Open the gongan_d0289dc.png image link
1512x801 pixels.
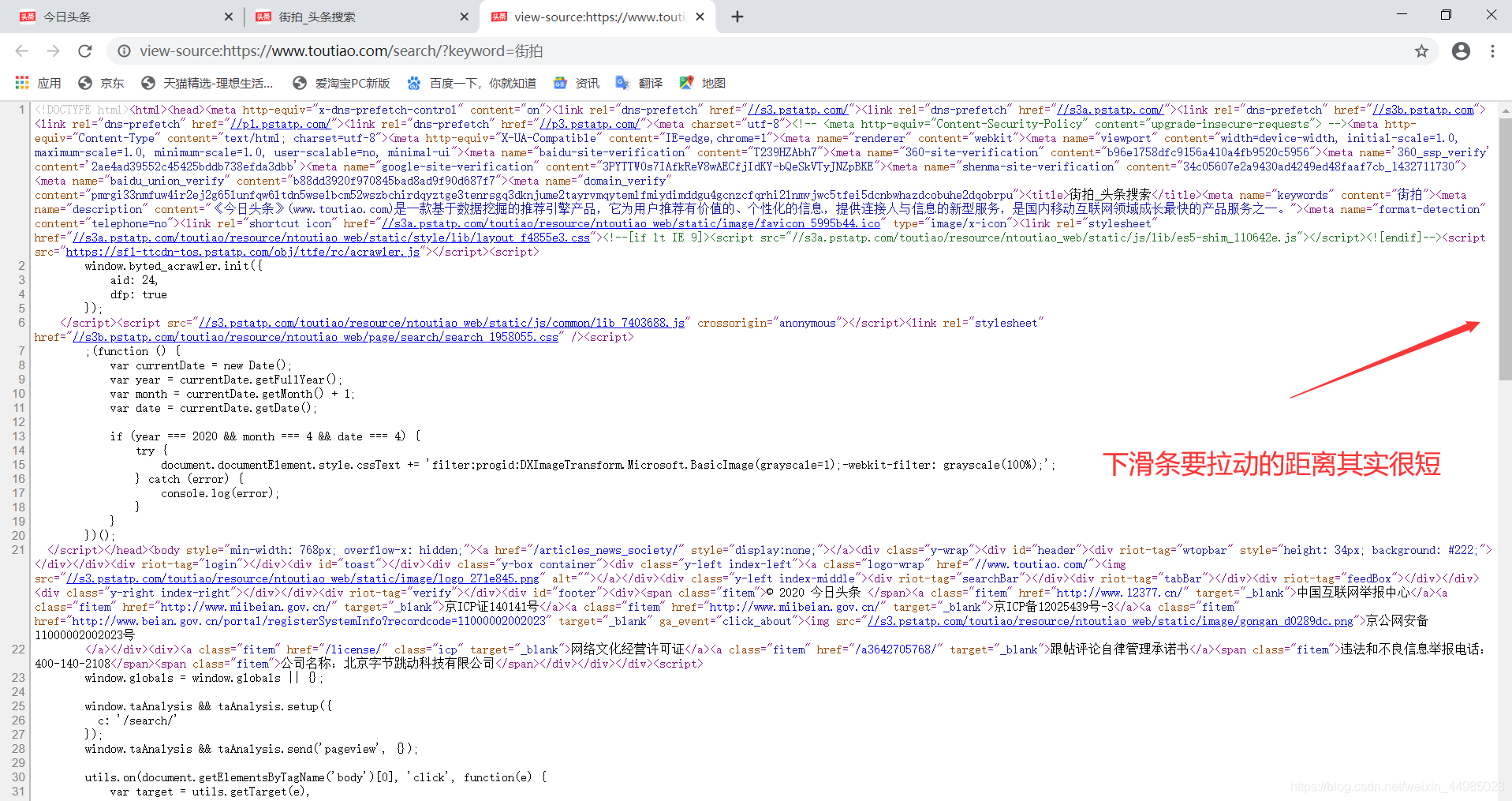click(1111, 622)
